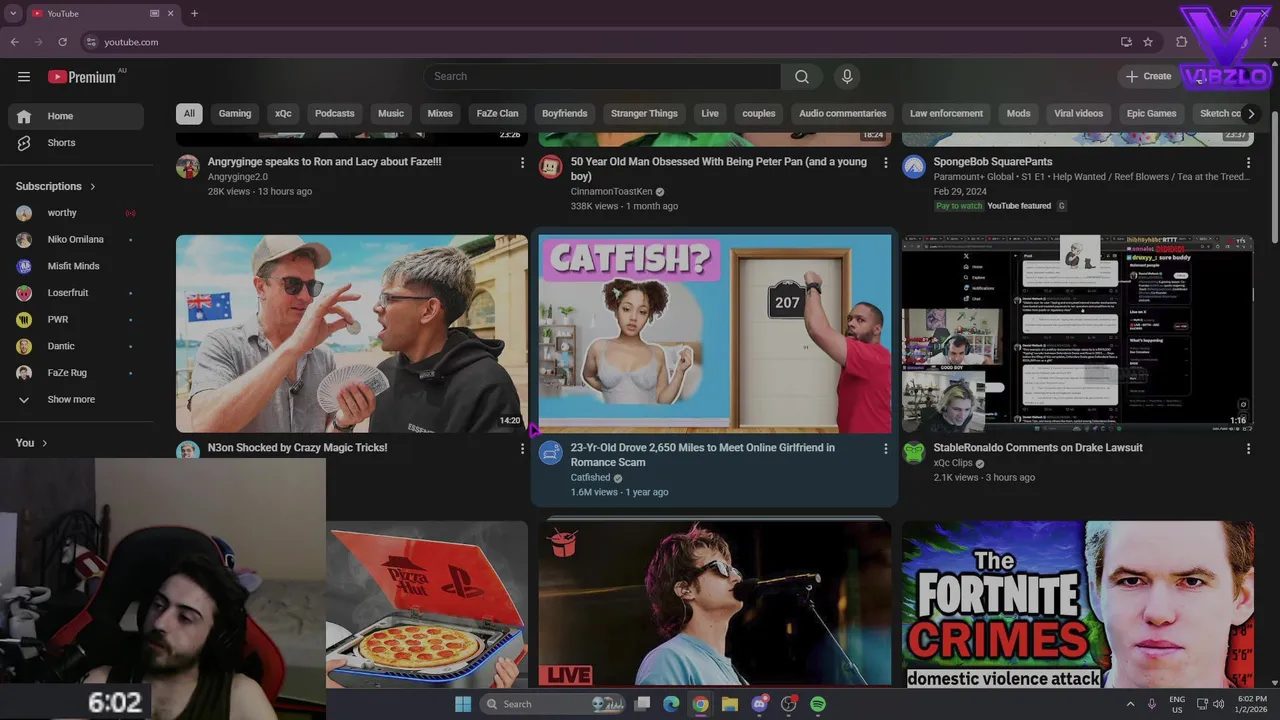Image resolution: width=1280 pixels, height=720 pixels.
Task: Play the CATFISH? video thumbnail
Action: point(715,333)
